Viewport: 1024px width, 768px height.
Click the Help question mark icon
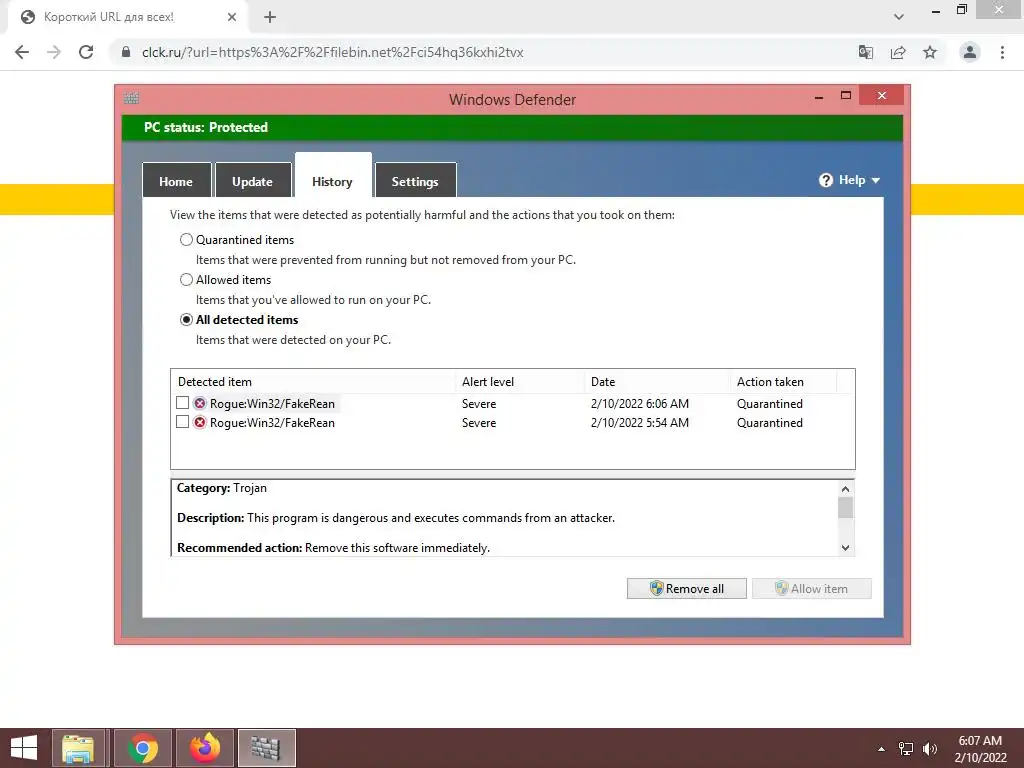point(825,180)
